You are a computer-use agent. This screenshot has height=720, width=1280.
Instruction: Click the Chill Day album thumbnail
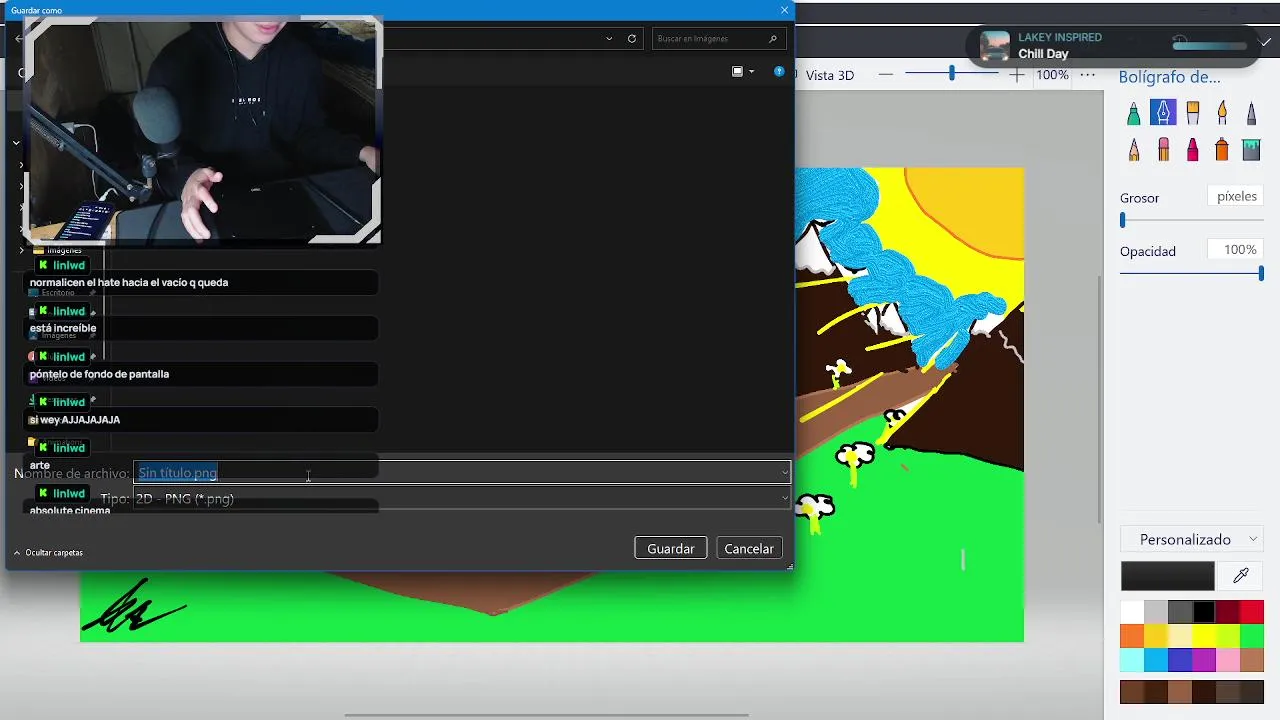tap(994, 45)
